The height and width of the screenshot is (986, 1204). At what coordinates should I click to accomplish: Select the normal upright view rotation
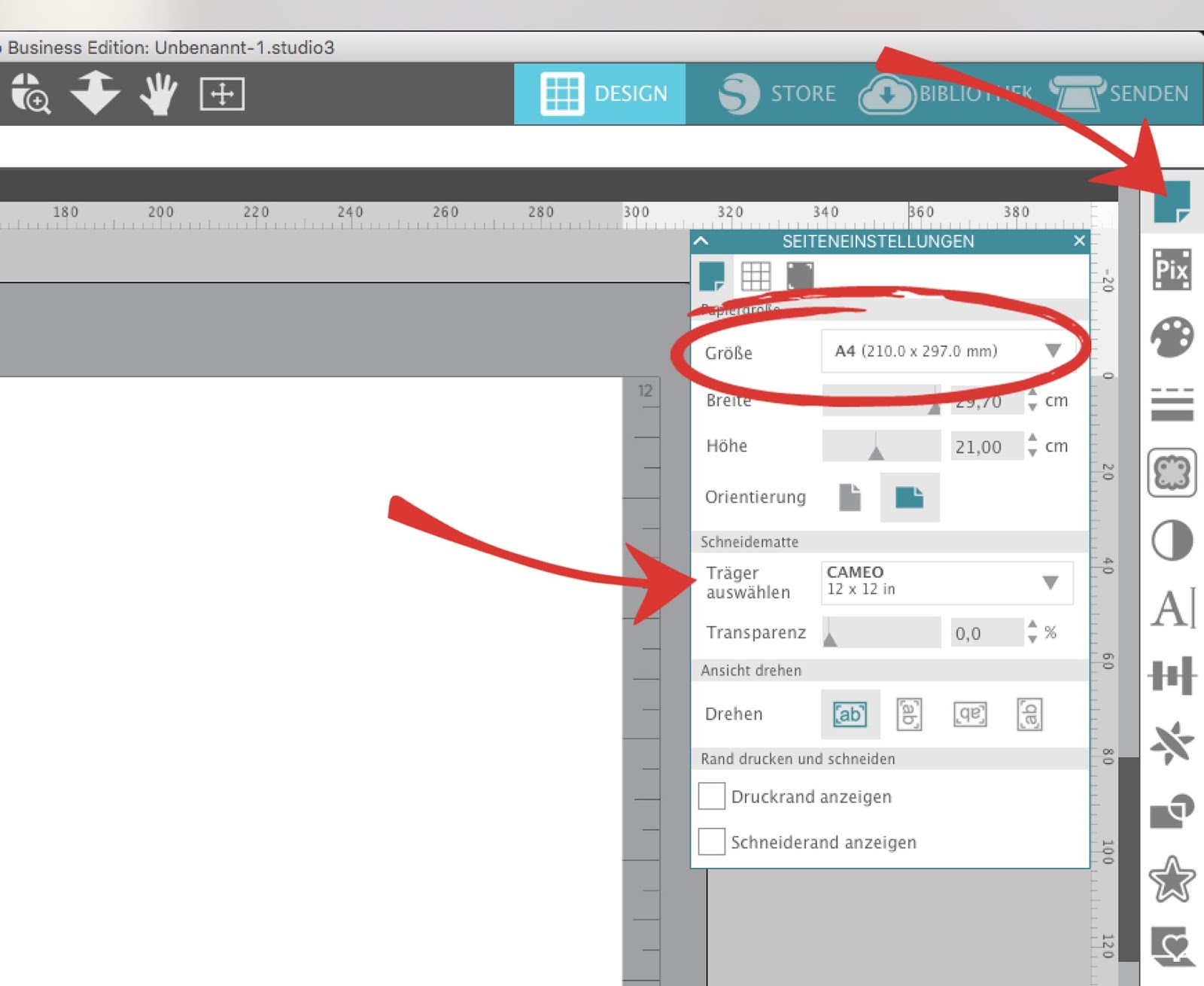(x=850, y=714)
